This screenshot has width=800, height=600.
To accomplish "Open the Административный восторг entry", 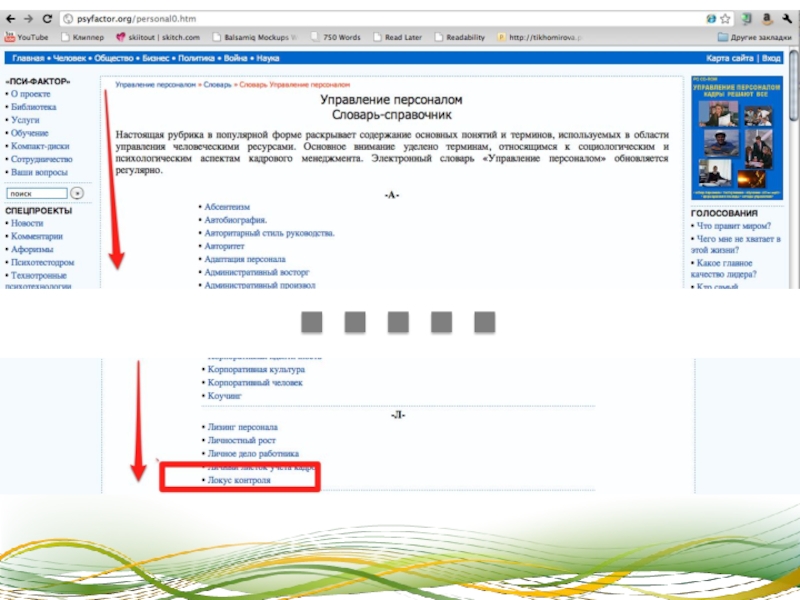I will [x=257, y=272].
